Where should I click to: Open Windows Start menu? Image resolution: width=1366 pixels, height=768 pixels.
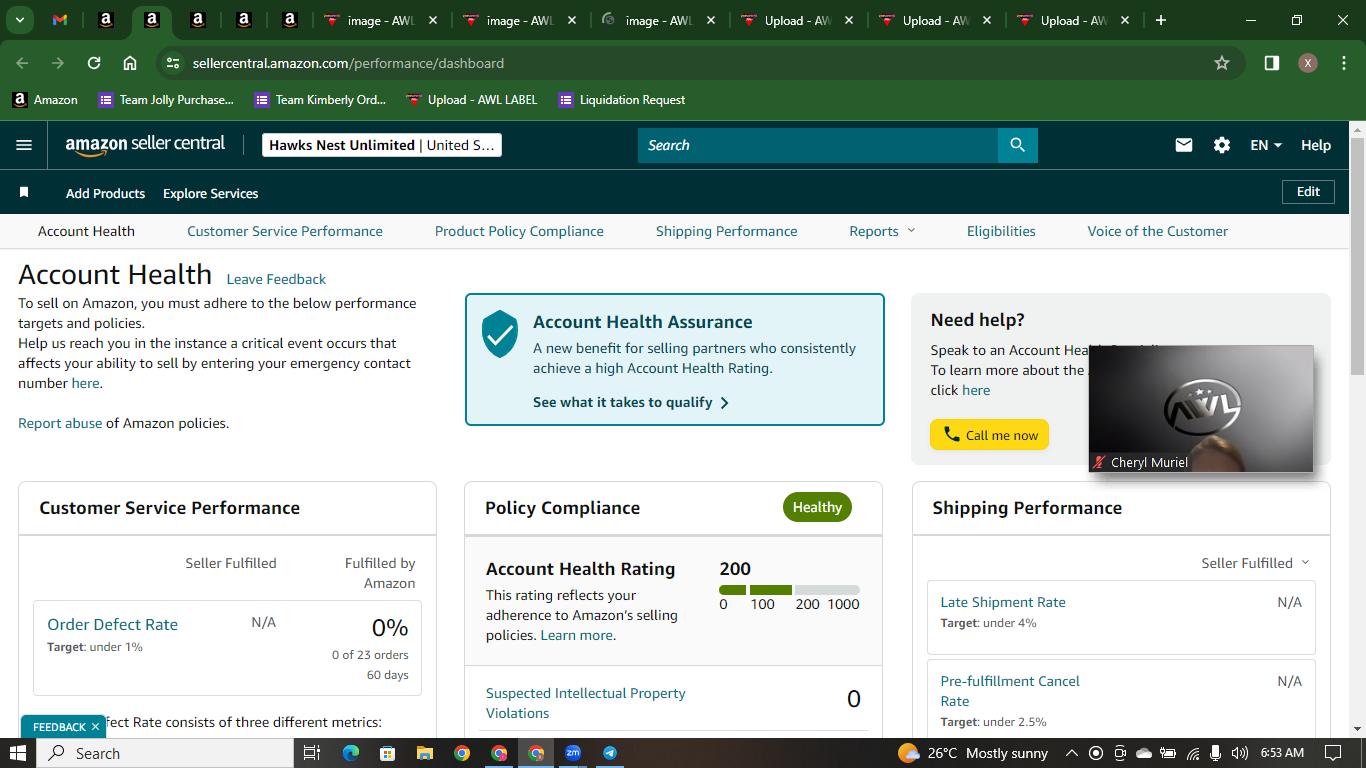18,753
